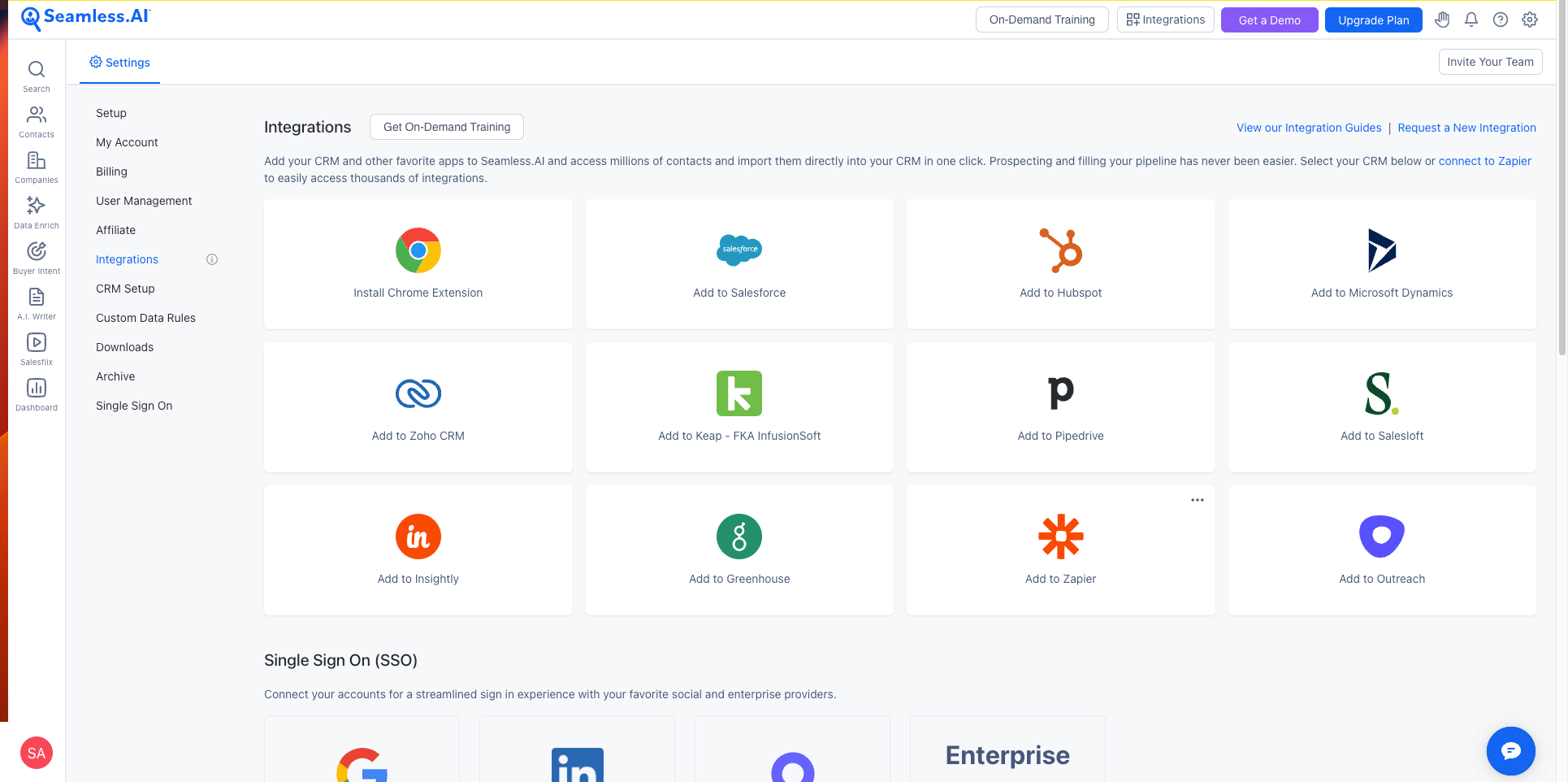Click the Upgrade Plan button
Image resolution: width=1568 pixels, height=782 pixels.
[1373, 20]
